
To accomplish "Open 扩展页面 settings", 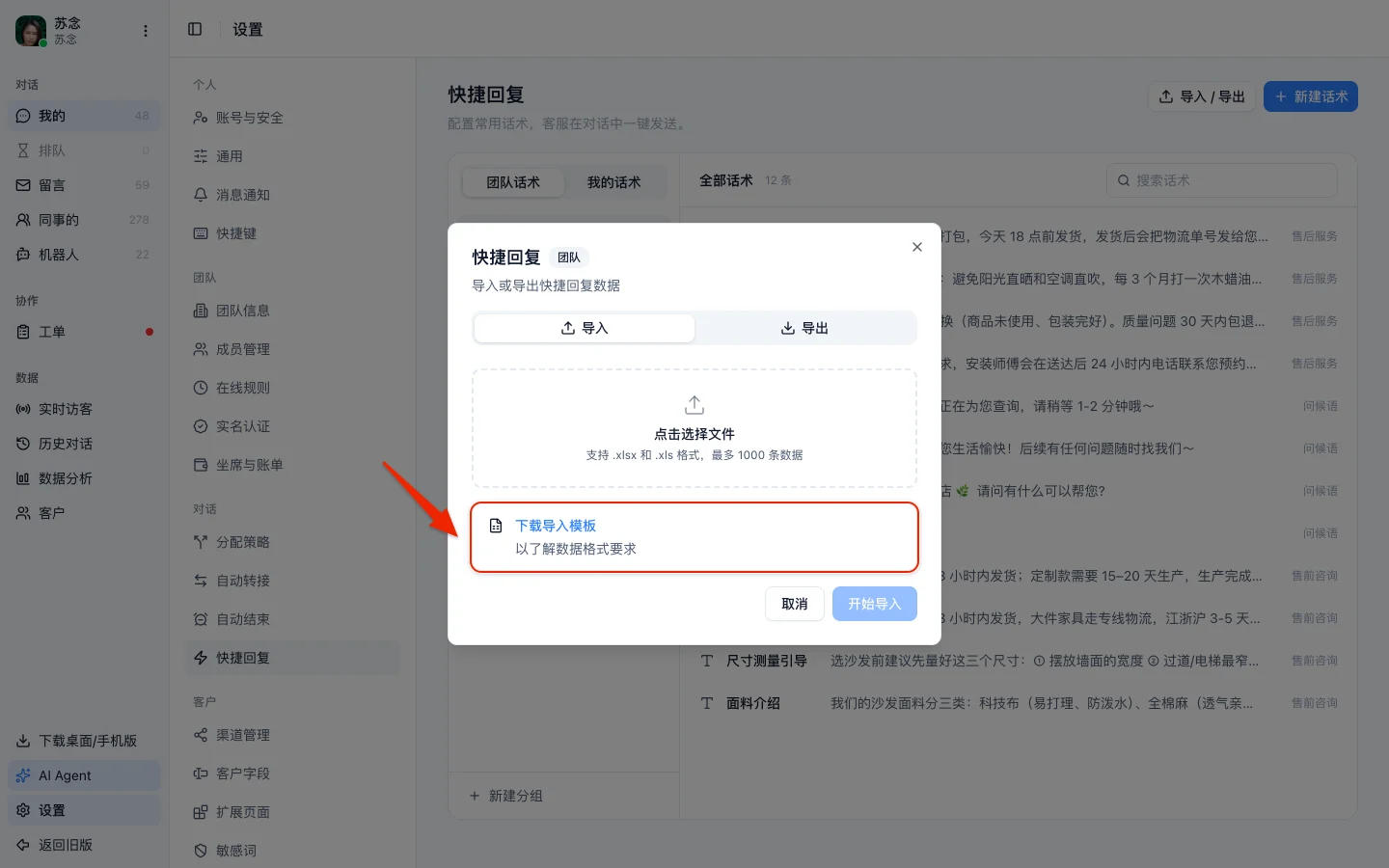I will 292,812.
